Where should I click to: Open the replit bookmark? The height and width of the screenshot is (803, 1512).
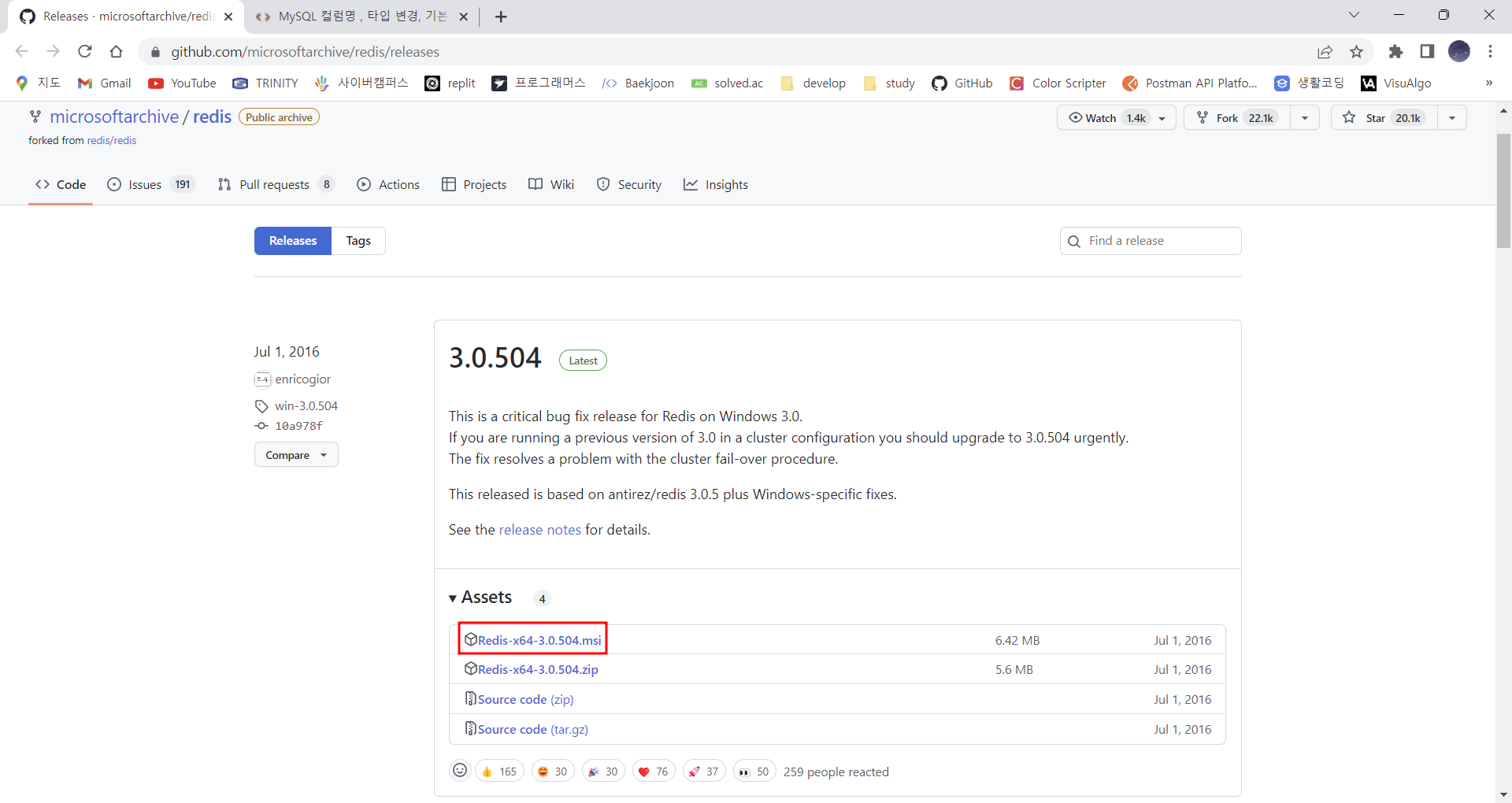(450, 83)
